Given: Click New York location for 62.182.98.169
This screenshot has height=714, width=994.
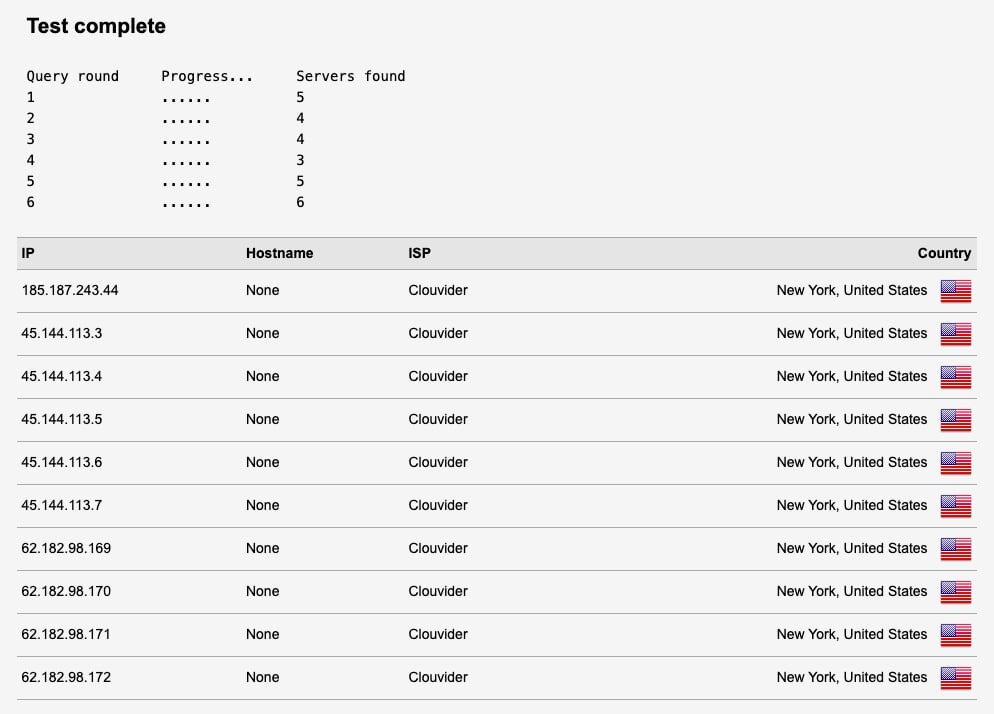Looking at the screenshot, I should [851, 548].
